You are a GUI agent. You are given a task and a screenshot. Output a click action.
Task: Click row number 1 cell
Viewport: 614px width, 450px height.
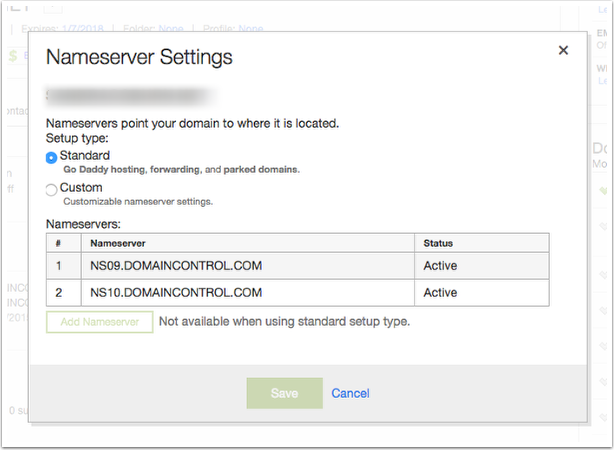point(64,266)
